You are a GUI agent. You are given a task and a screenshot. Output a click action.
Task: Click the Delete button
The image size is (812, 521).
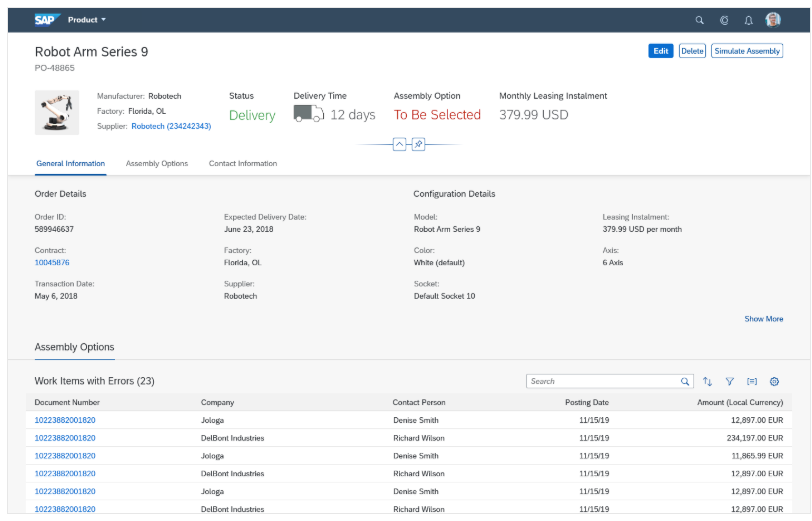point(692,51)
